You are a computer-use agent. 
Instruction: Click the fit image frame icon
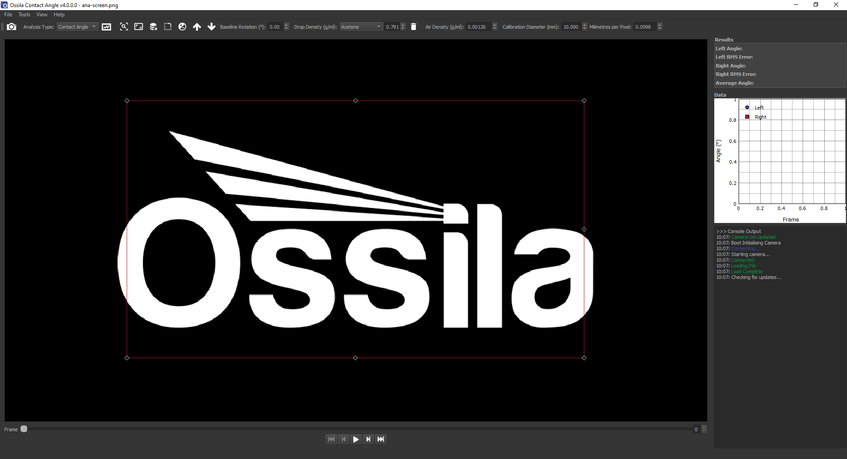139,26
